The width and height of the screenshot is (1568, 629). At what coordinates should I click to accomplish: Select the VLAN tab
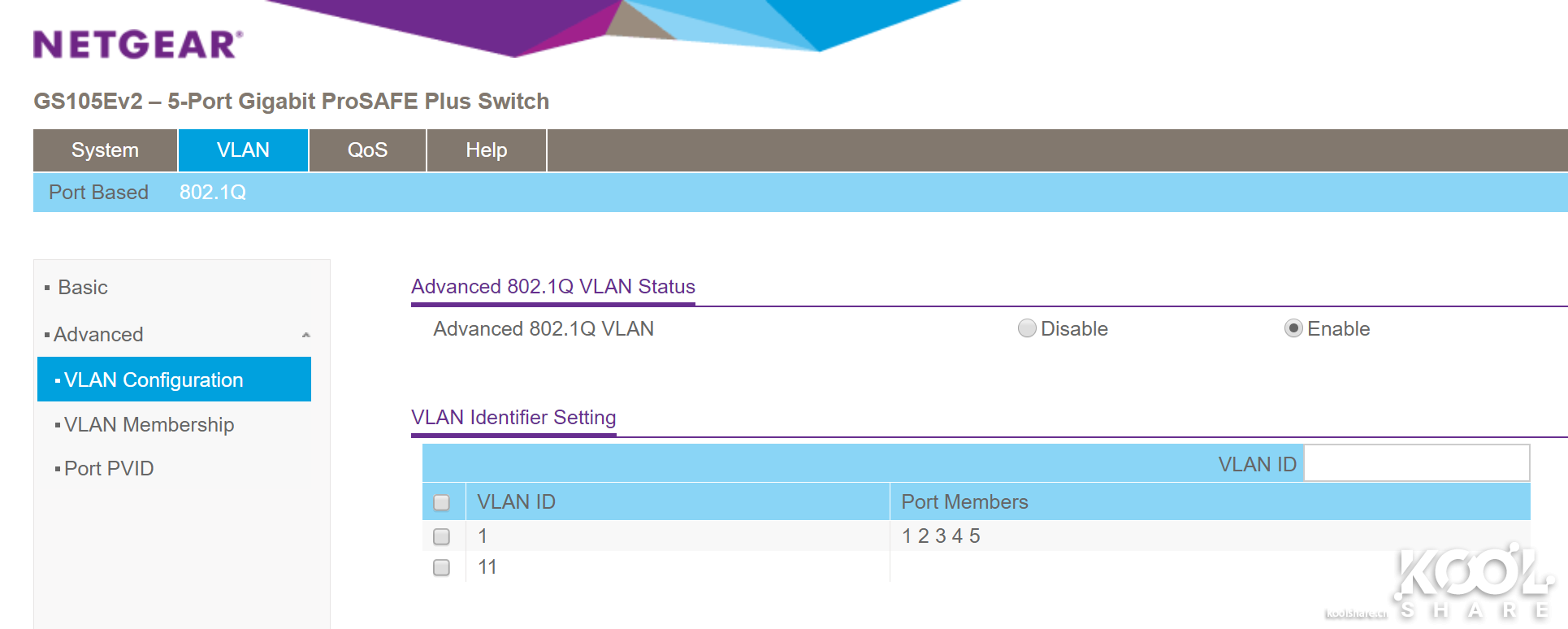pyautogui.click(x=243, y=150)
